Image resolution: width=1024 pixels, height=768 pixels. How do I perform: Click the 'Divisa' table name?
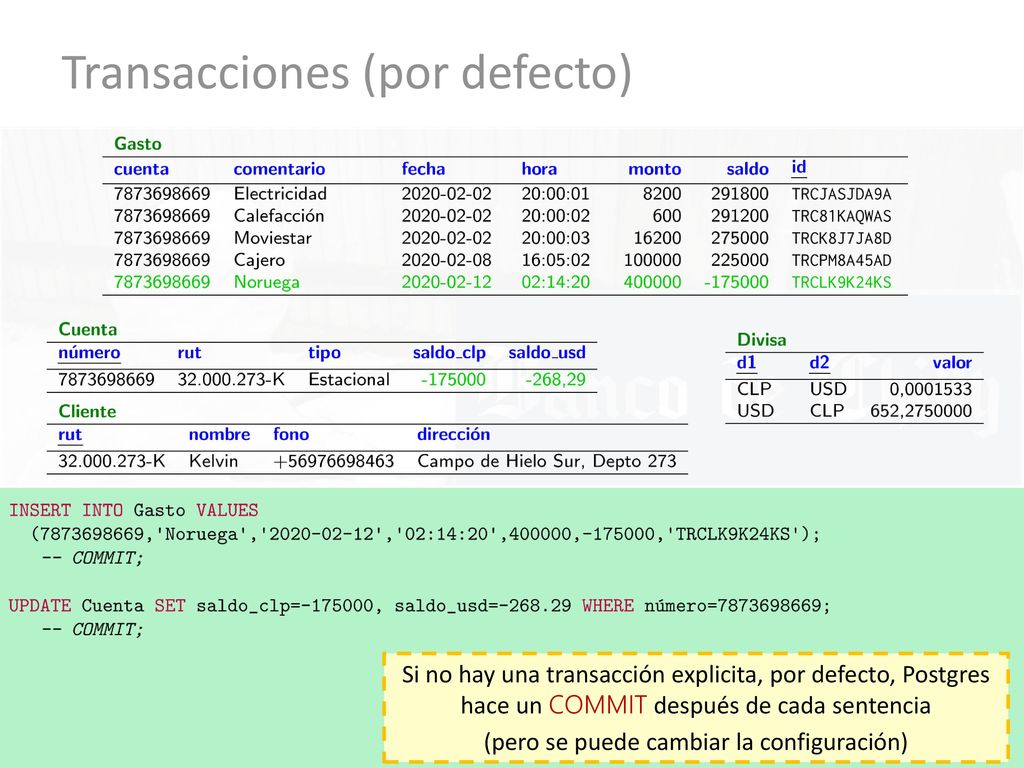click(761, 340)
